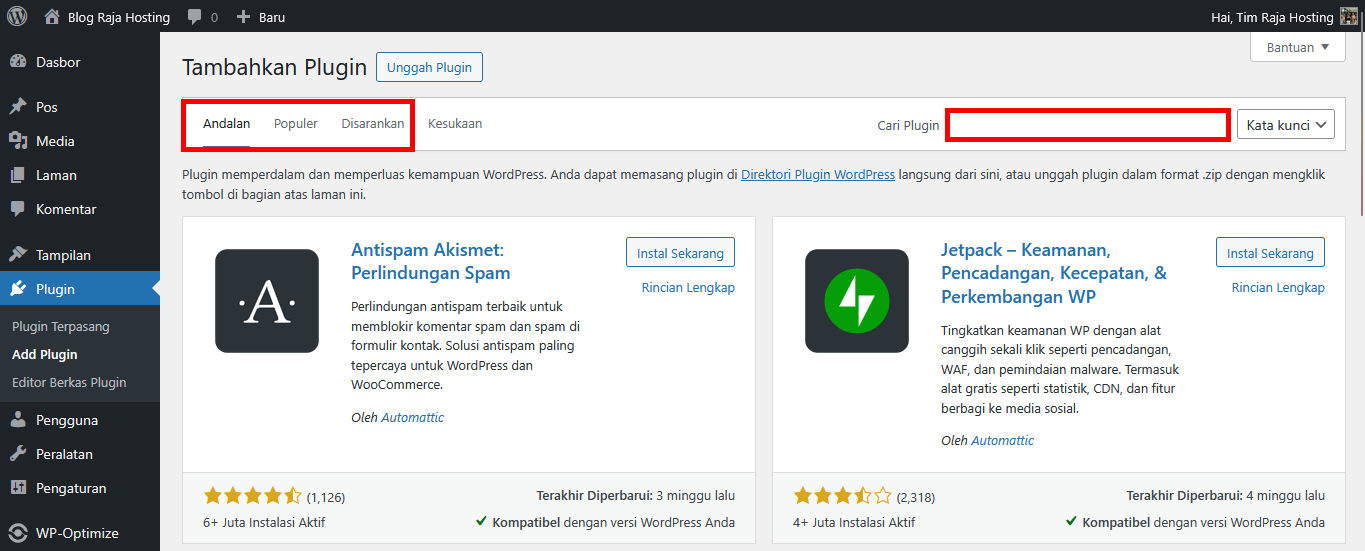
Task: Switch to the Disarankan tab
Action: pos(373,124)
